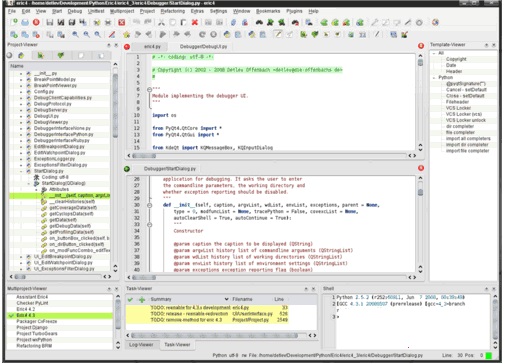This screenshot has width=505, height=364.
Task: Click the binoculars search icon
Action: click(x=259, y=22)
